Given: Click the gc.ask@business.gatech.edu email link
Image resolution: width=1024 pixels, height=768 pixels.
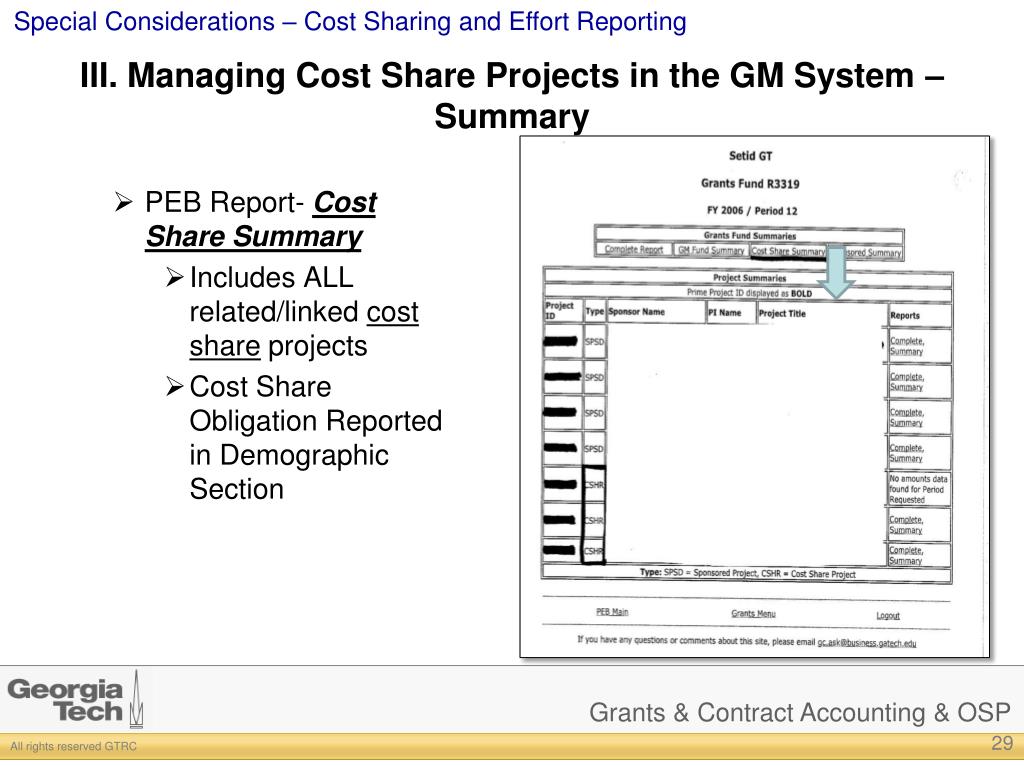Looking at the screenshot, I should point(867,643).
